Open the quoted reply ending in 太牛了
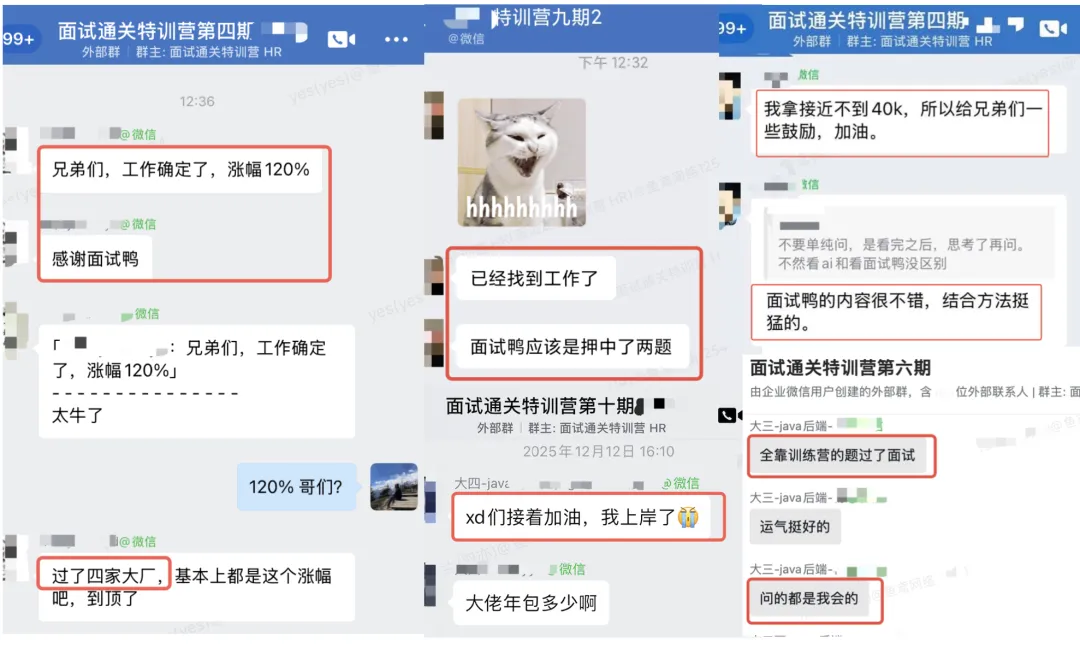Screen dimensions: 1080x648 [197, 382]
